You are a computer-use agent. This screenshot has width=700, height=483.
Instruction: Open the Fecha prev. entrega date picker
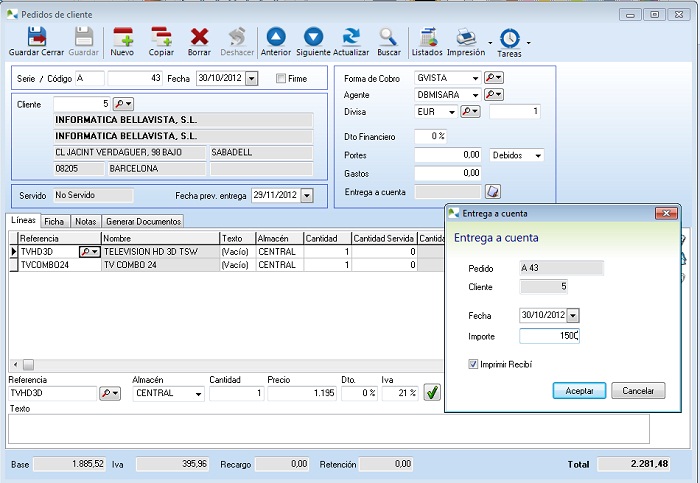(306, 196)
